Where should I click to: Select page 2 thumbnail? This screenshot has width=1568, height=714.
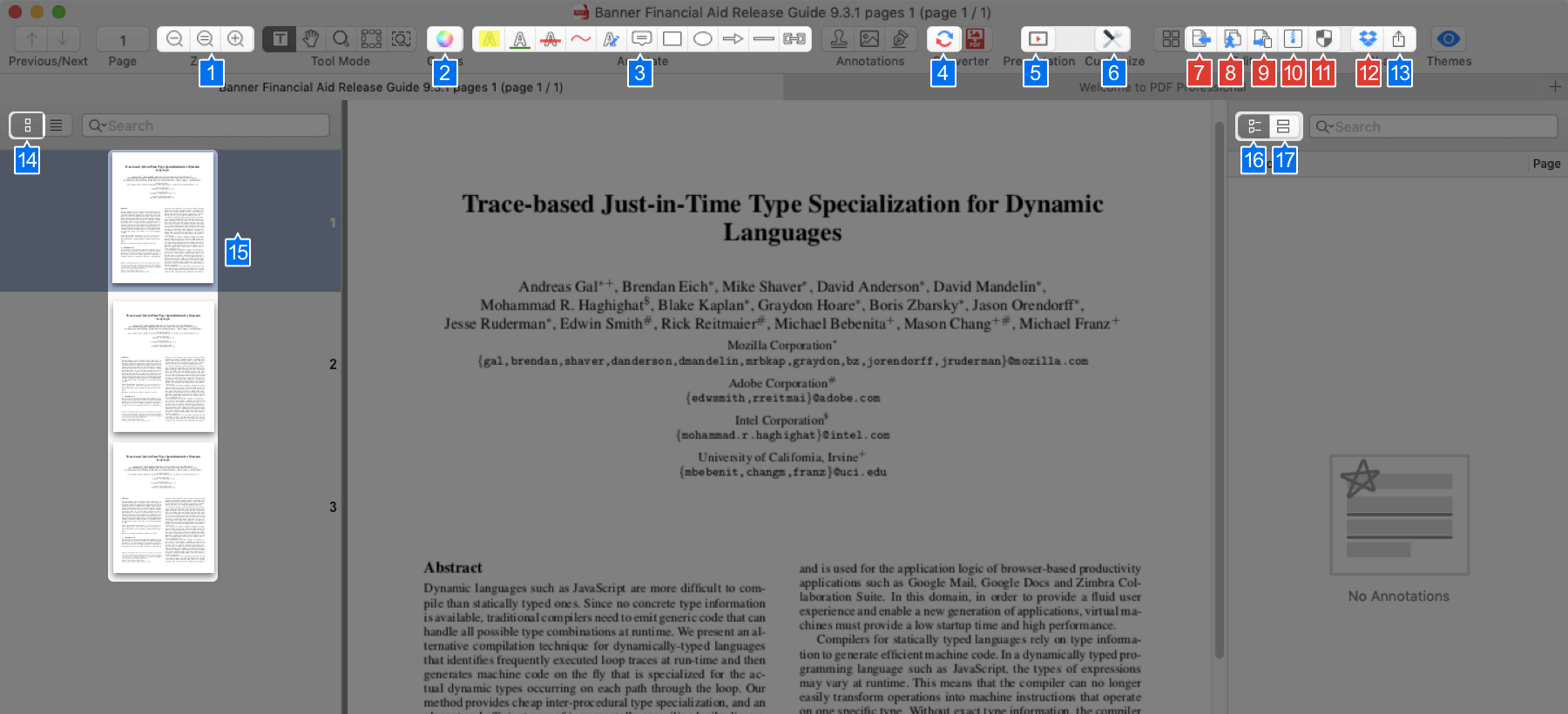[163, 367]
